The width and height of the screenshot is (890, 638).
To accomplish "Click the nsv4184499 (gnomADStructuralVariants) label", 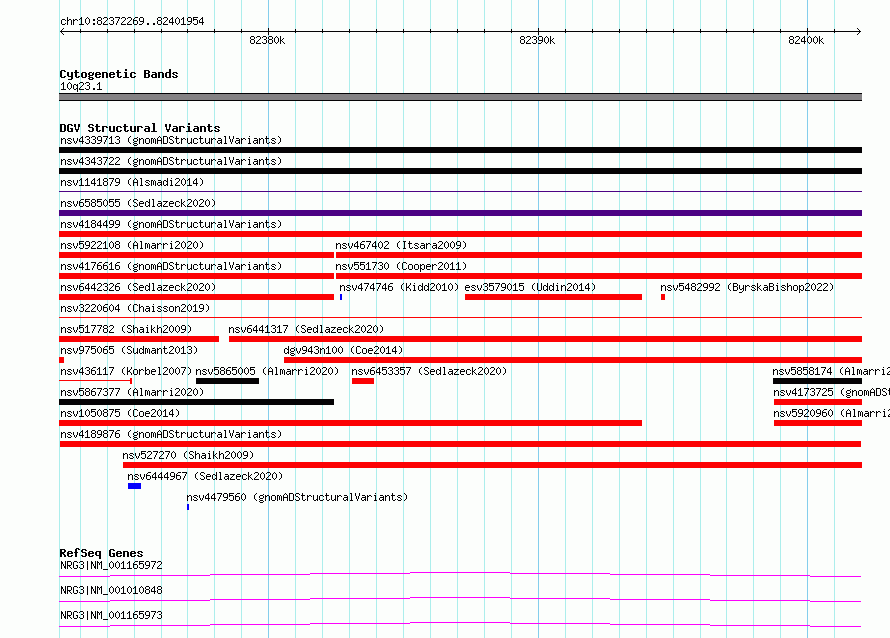I will [171, 224].
